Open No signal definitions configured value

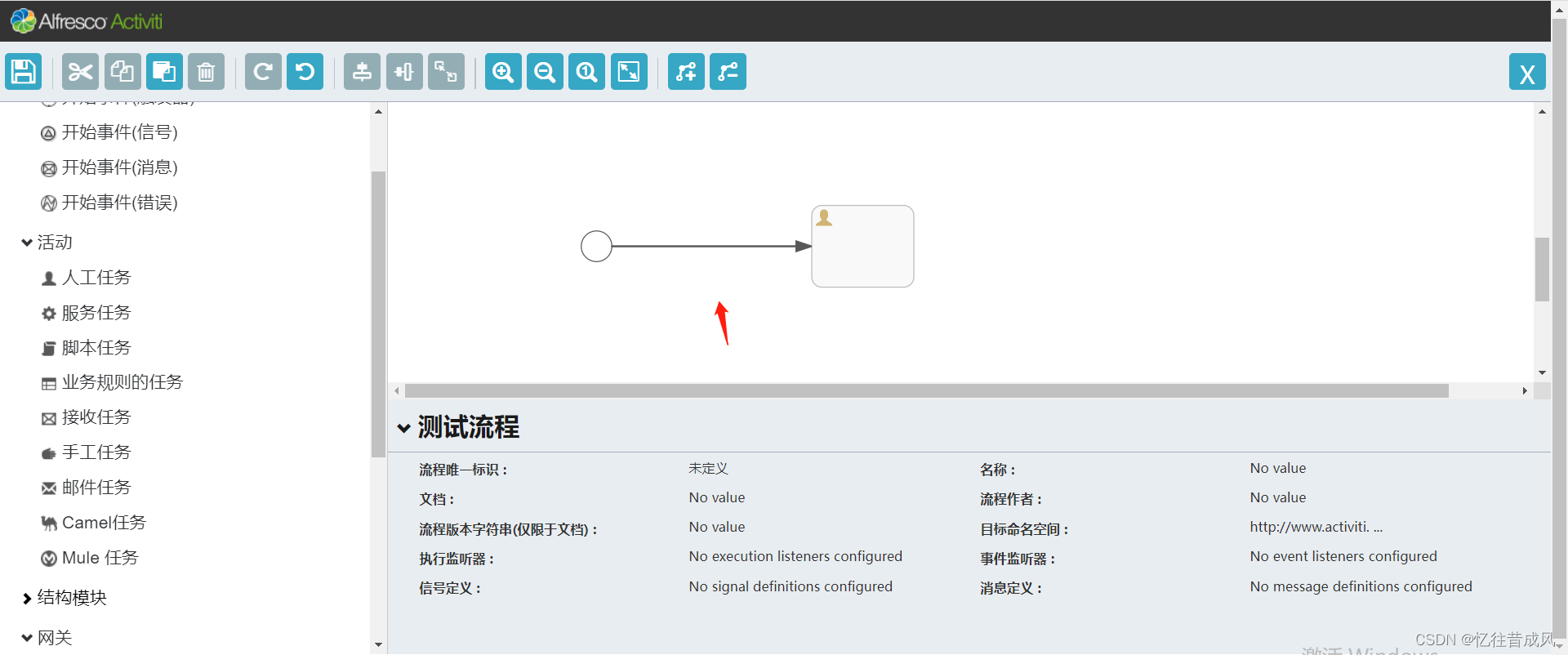(x=791, y=586)
